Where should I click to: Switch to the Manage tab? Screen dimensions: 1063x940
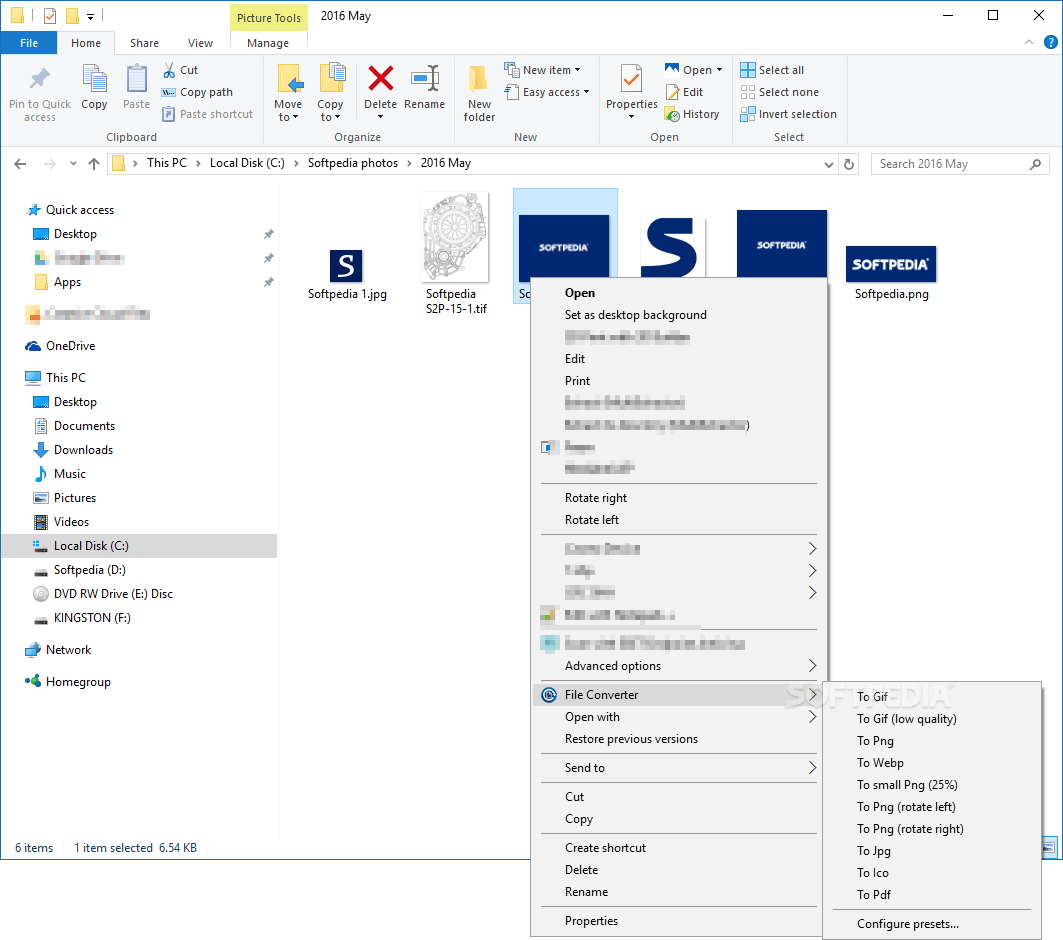coord(268,43)
